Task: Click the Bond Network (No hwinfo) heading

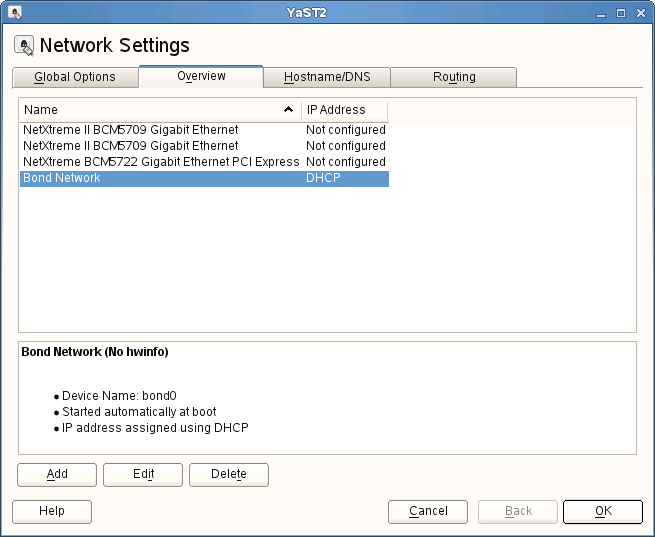Action: [95, 352]
